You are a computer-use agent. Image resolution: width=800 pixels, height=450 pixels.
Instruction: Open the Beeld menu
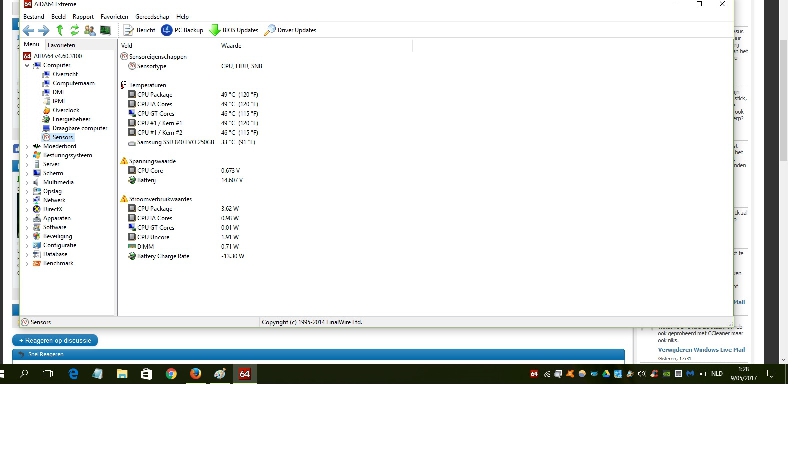58,17
